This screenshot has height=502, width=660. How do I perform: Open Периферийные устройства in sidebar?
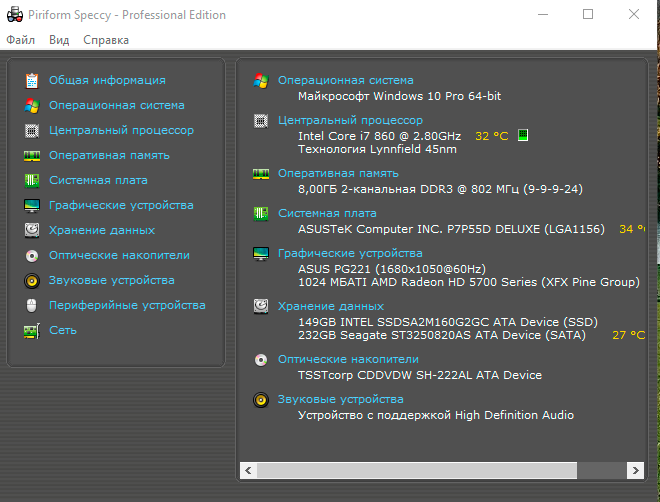click(127, 305)
